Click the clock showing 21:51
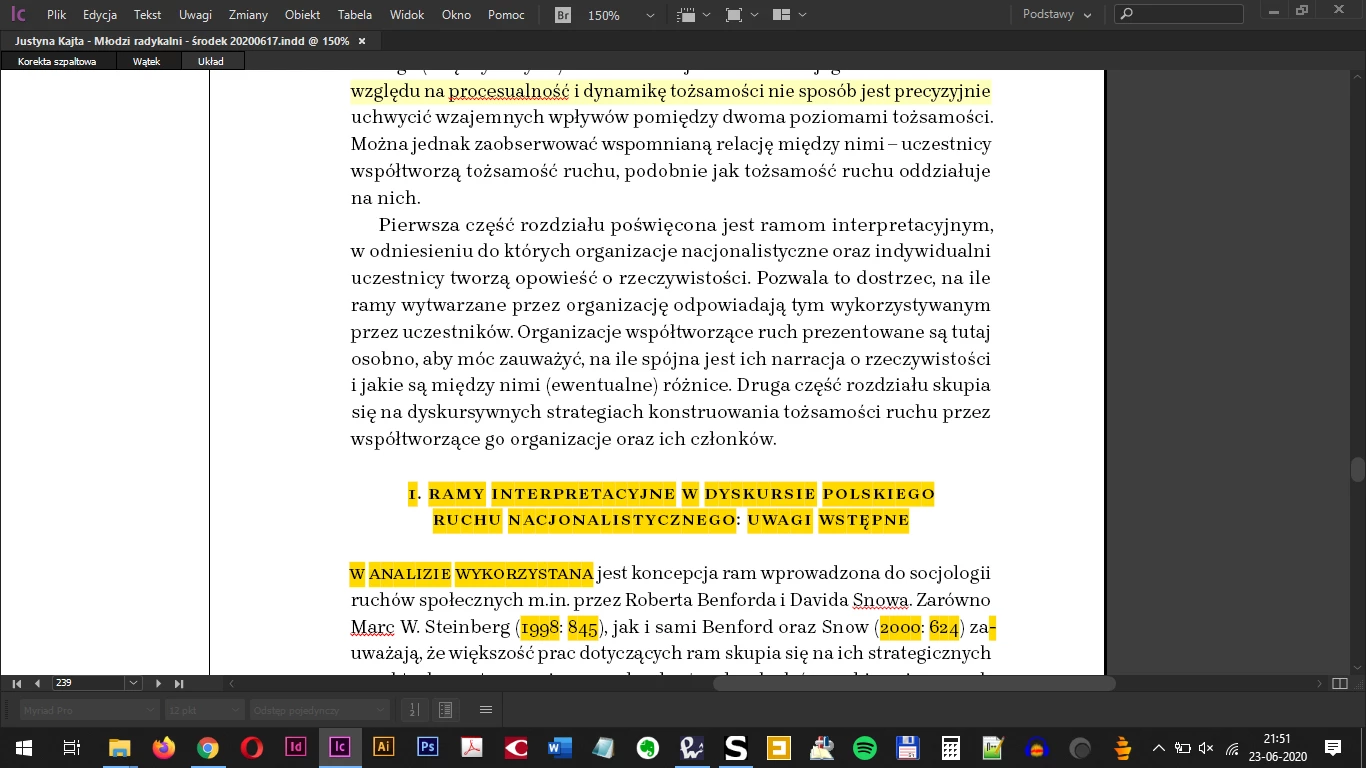Screen dimensions: 1366x768 (1276, 747)
